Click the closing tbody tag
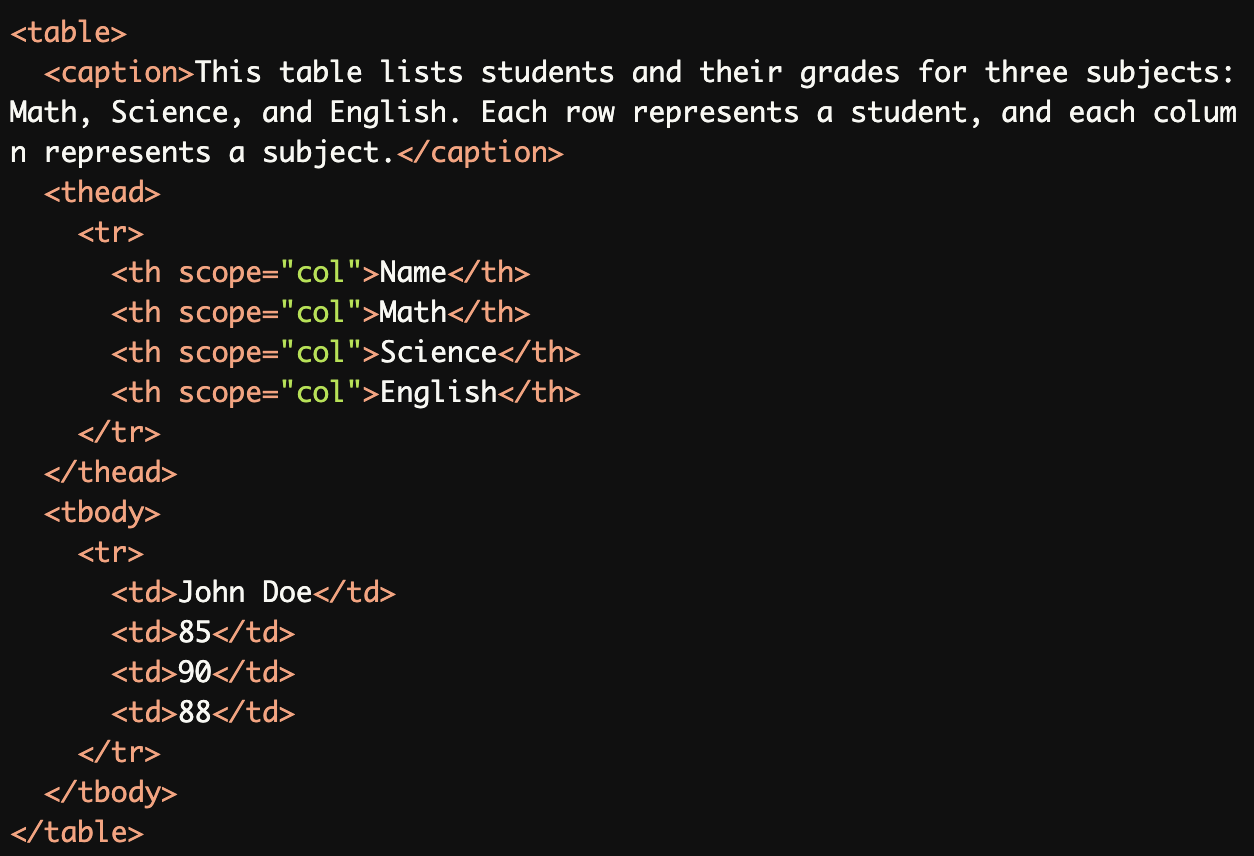Screen dimensions: 1254x856 tap(110, 793)
